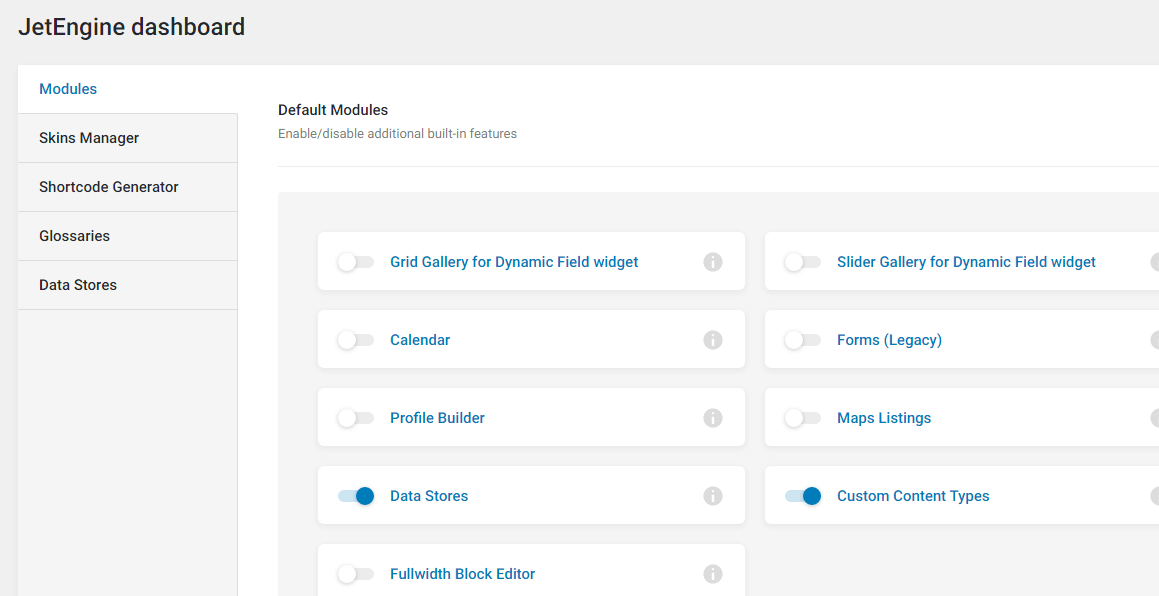
Task: Toggle Forms (Legacy) module on
Action: 803,340
